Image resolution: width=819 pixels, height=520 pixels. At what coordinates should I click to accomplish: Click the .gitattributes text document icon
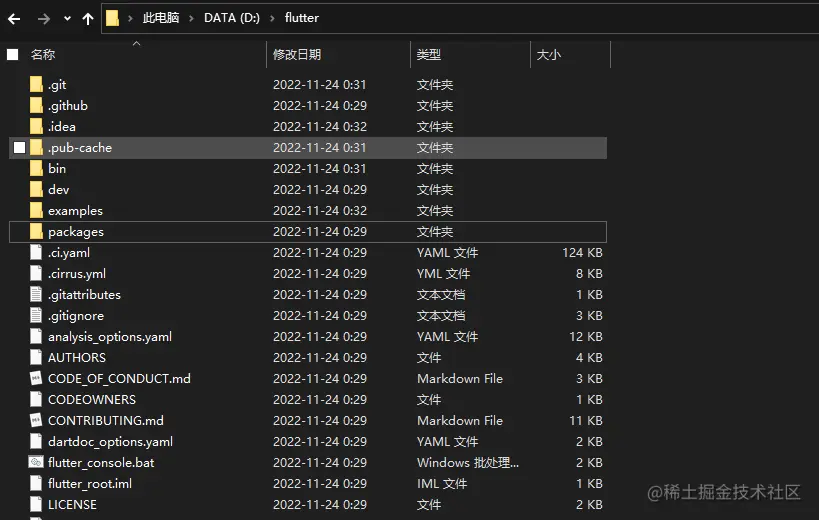tap(36, 294)
